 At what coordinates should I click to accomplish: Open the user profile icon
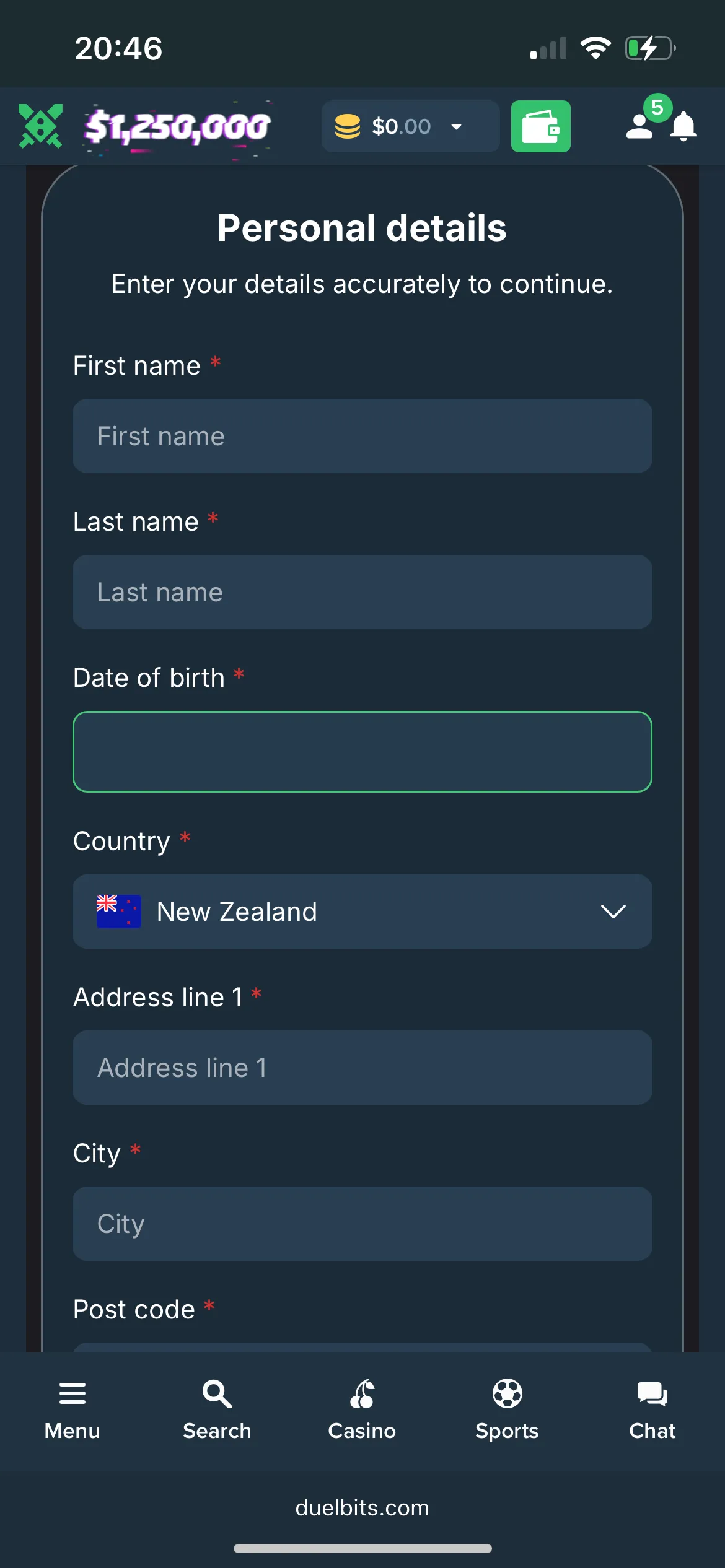[x=639, y=126]
